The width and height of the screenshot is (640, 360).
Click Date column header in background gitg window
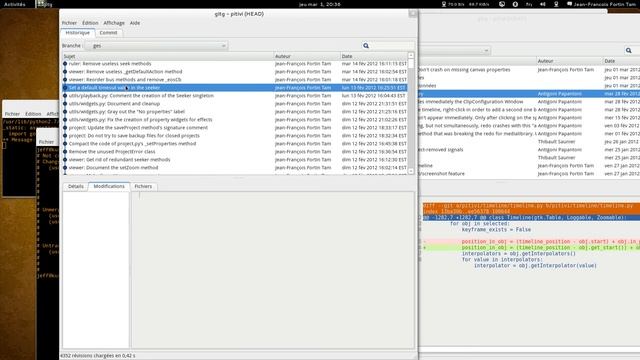click(x=621, y=61)
